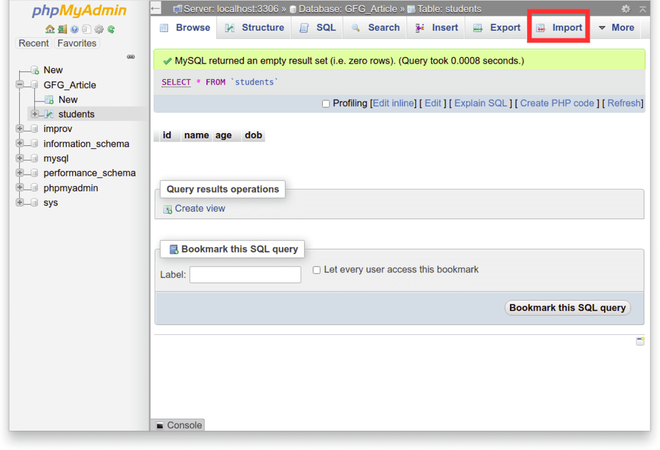Click the Home icon under phpMyAdmin logo
The image size is (660, 450).
[50, 29]
